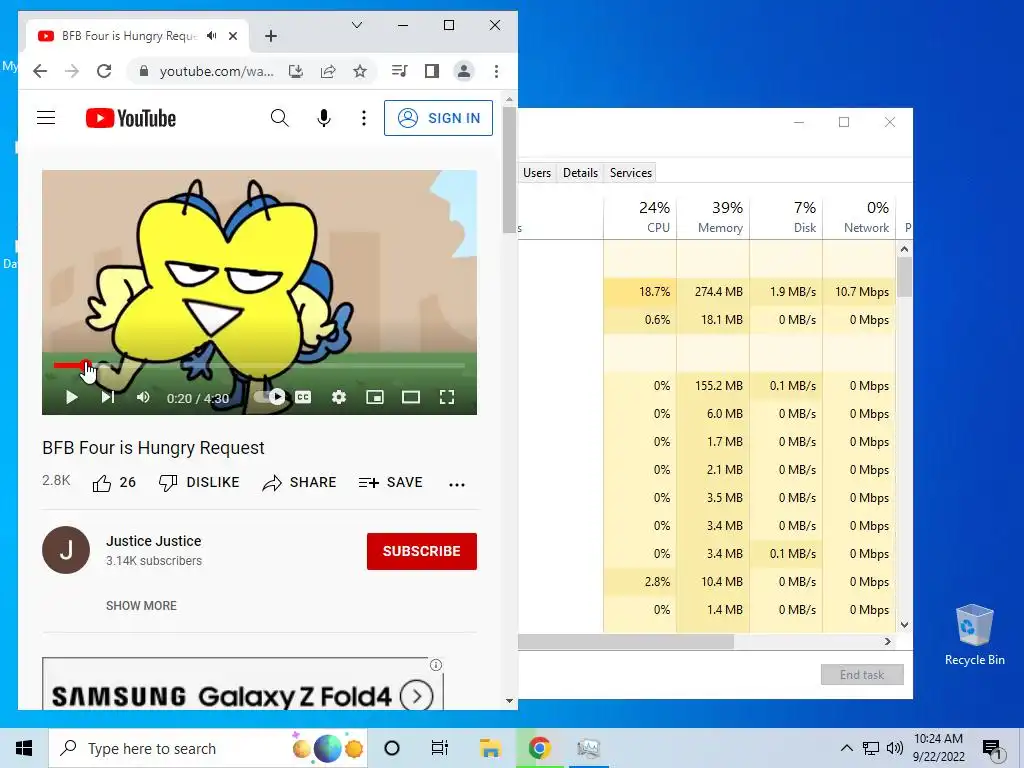The image size is (1024, 768).
Task: Share the video
Action: click(299, 483)
